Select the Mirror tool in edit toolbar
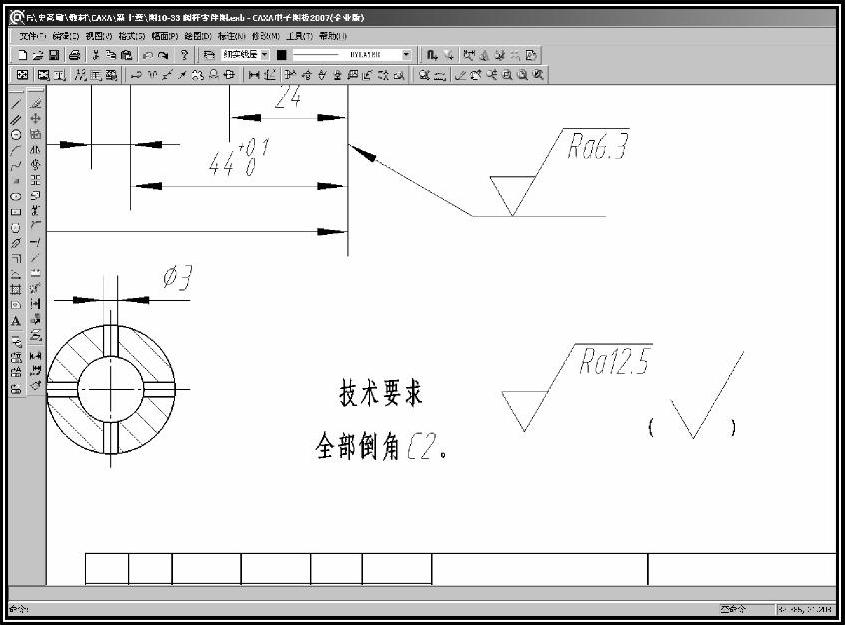Viewport: 845px width, 625px height. (36, 149)
